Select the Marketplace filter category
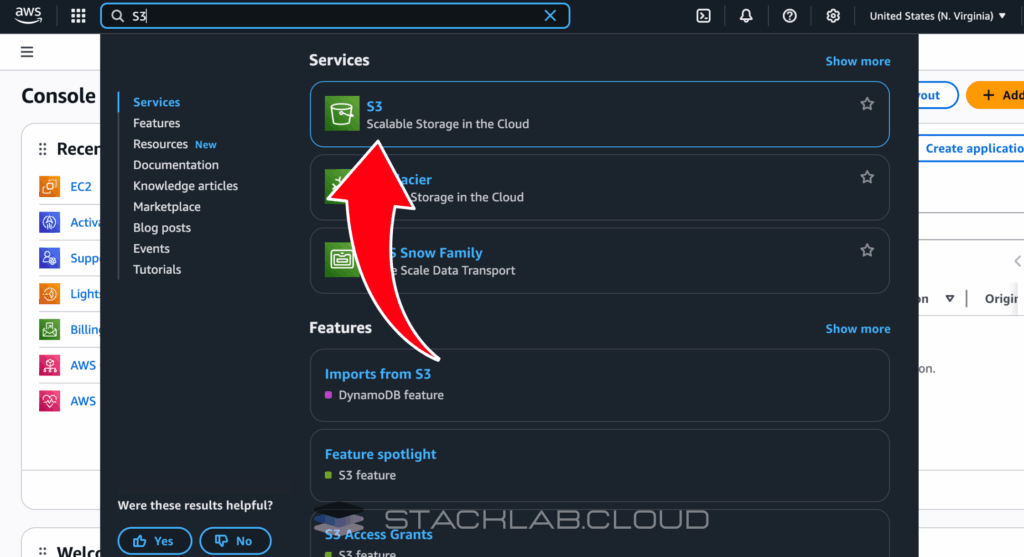Screen dimensions: 1024x557 tap(167, 206)
